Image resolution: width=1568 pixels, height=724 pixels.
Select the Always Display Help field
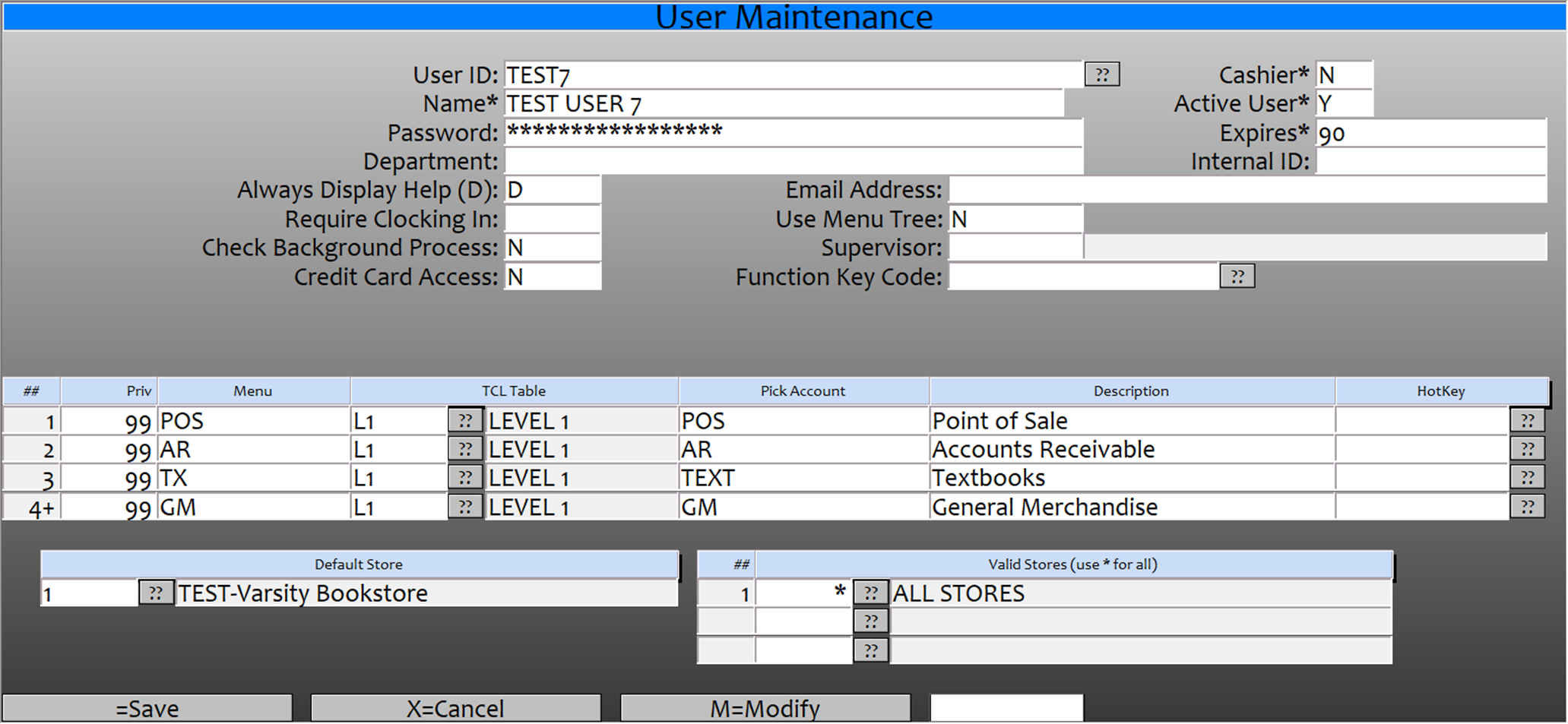553,190
